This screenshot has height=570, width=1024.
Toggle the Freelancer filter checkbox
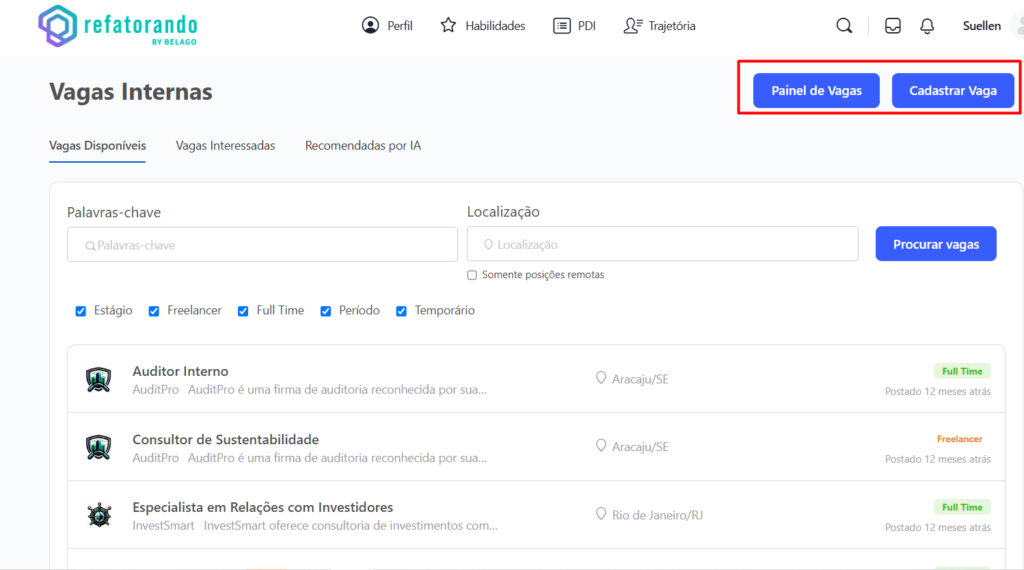click(154, 311)
